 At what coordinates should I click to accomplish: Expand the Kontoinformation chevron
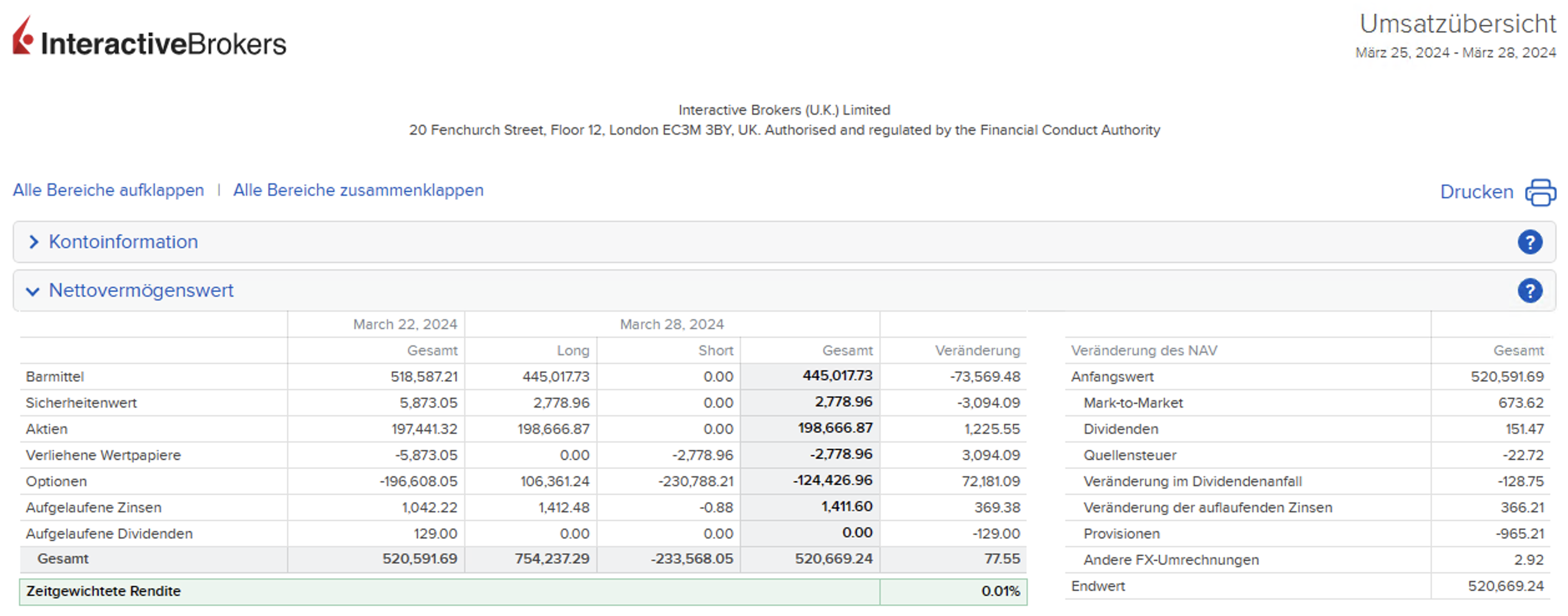34,242
